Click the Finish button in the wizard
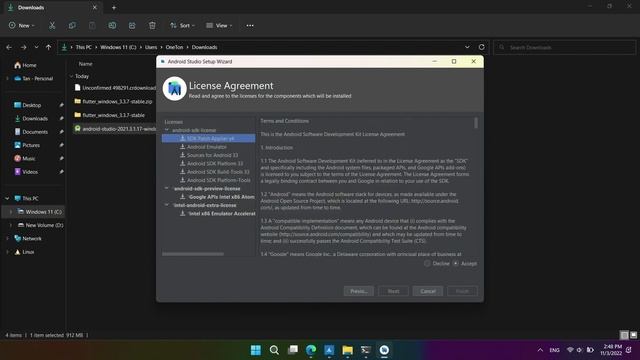 point(462,291)
